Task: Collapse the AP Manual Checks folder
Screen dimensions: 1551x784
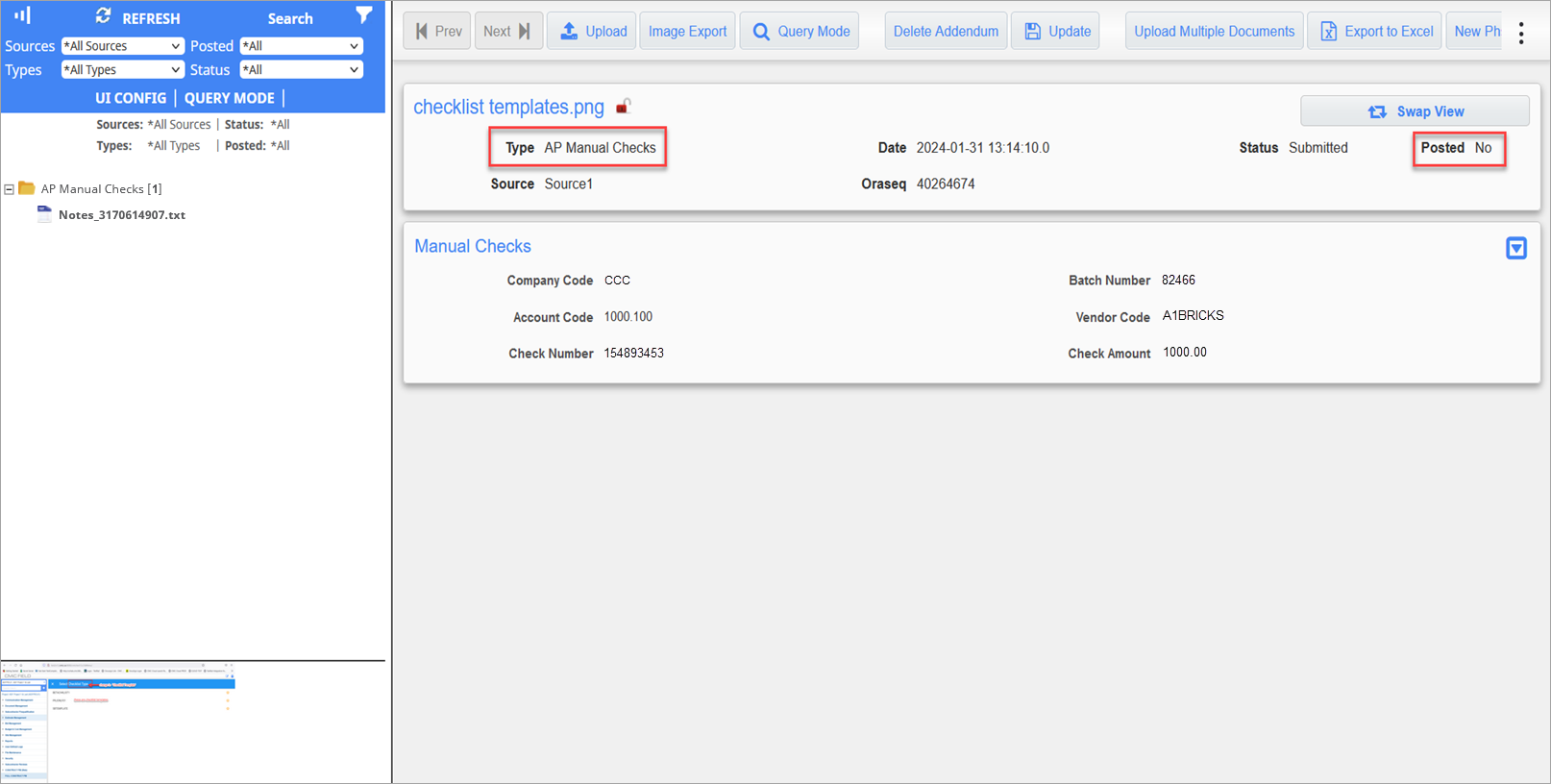Action: coord(9,189)
